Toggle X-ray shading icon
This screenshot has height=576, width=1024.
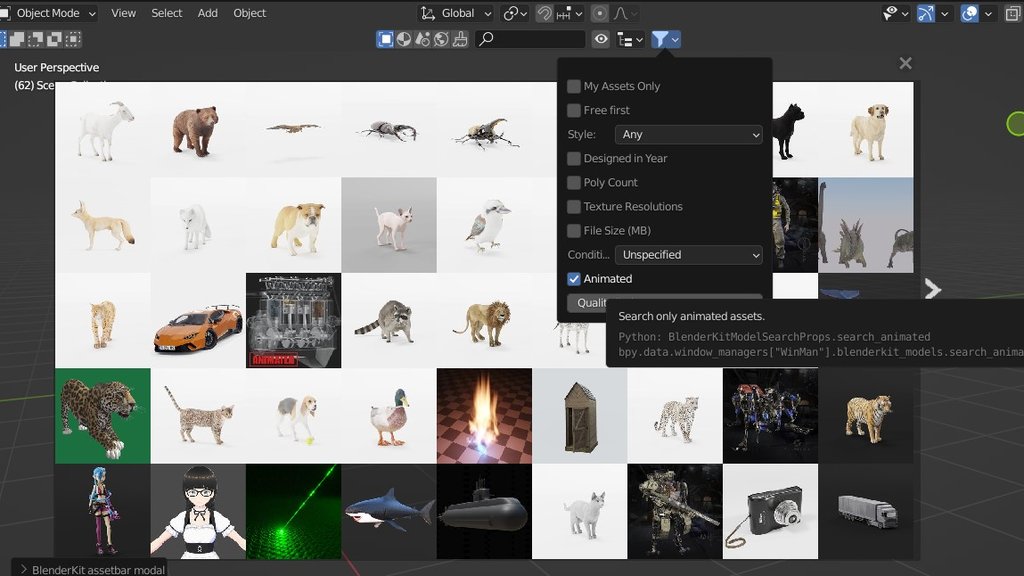coord(1012,13)
